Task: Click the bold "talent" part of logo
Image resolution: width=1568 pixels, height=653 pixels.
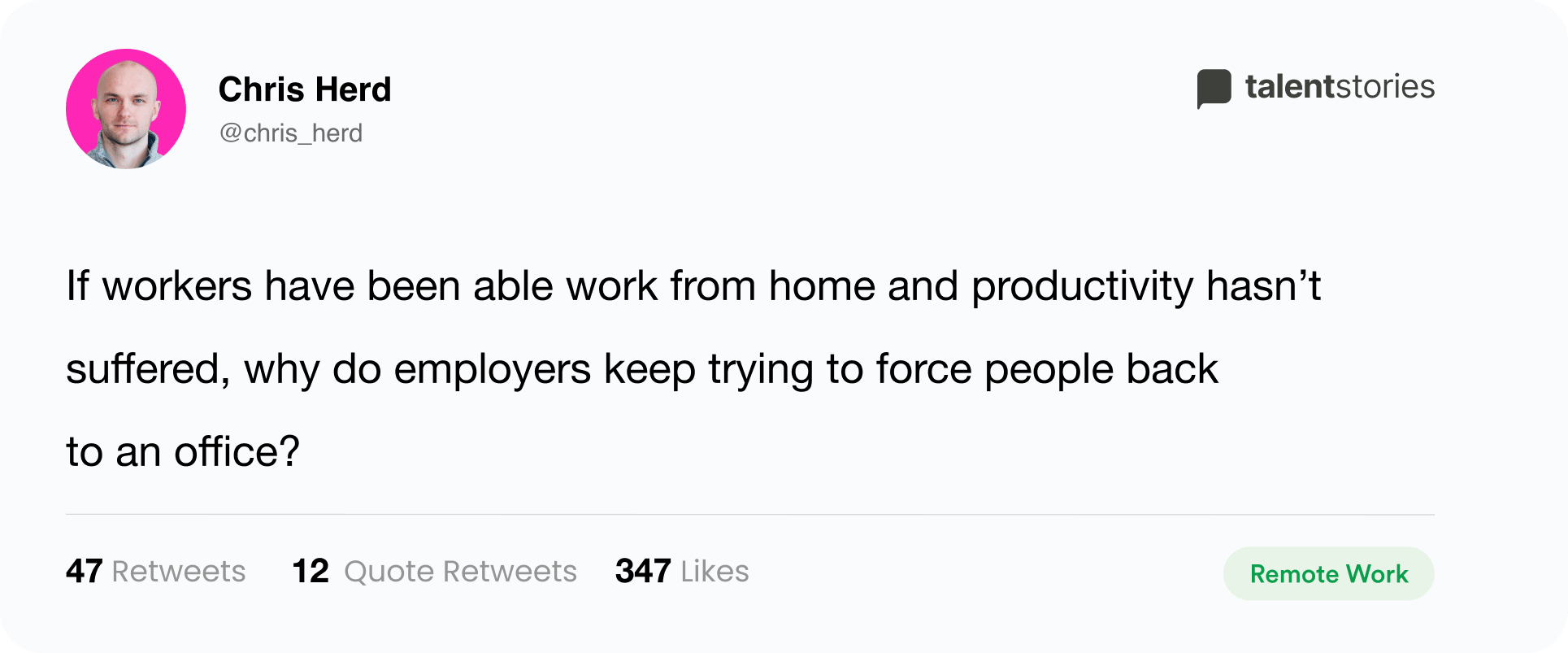Action: (1290, 86)
